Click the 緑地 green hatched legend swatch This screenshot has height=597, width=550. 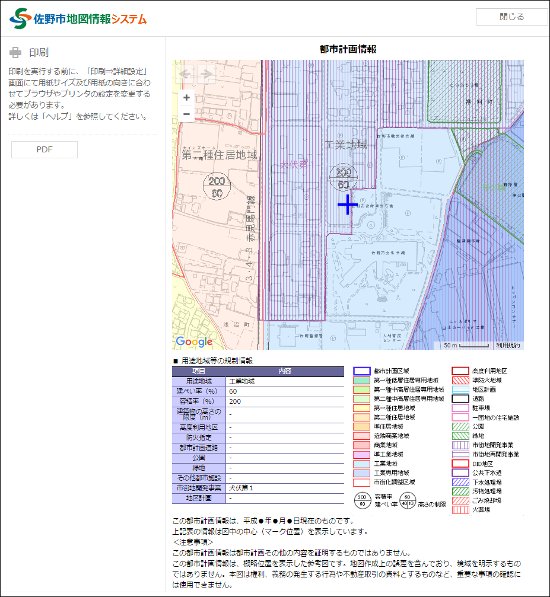pos(460,436)
